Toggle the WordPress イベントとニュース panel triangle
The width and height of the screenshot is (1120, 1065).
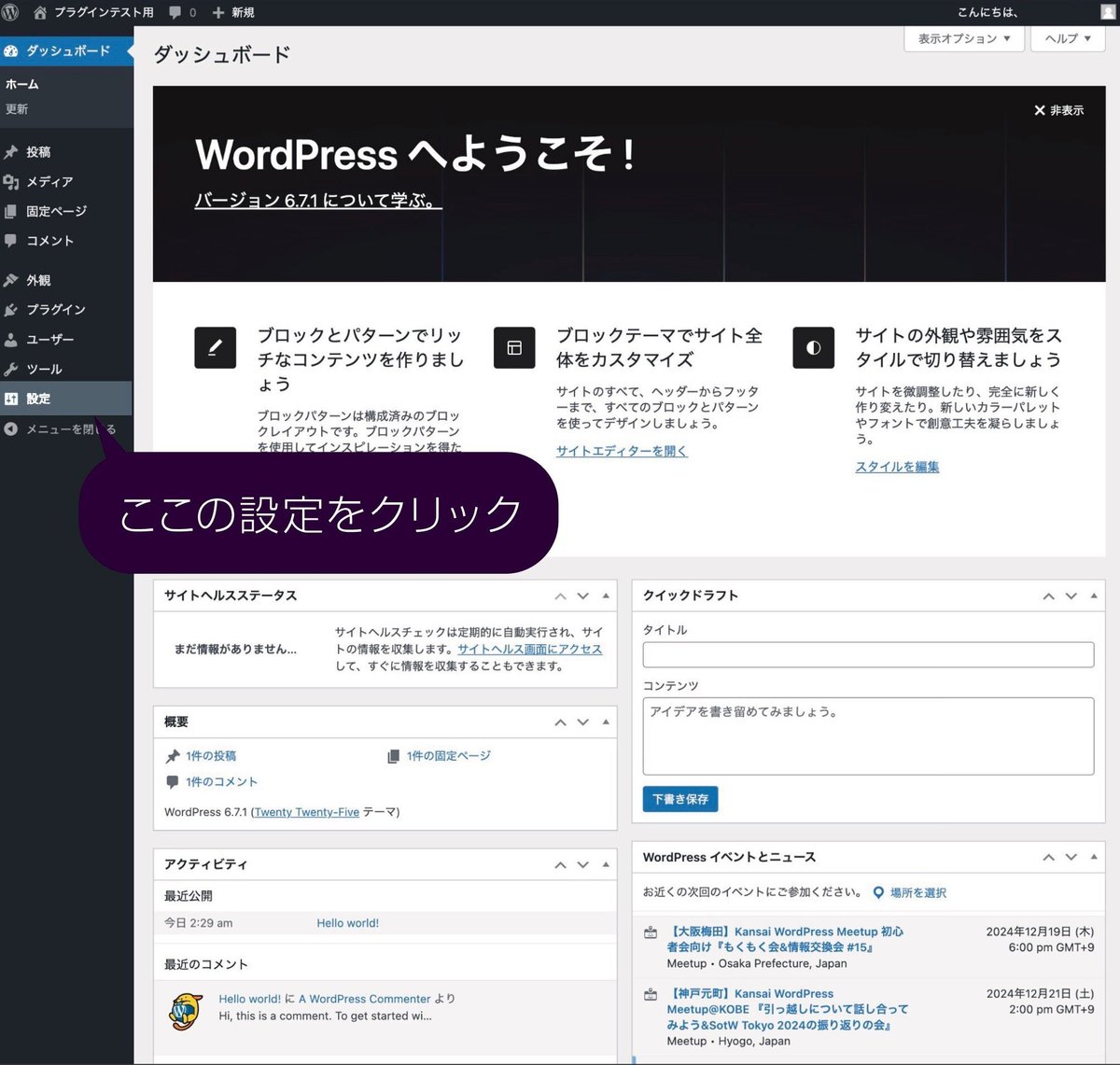(1094, 857)
